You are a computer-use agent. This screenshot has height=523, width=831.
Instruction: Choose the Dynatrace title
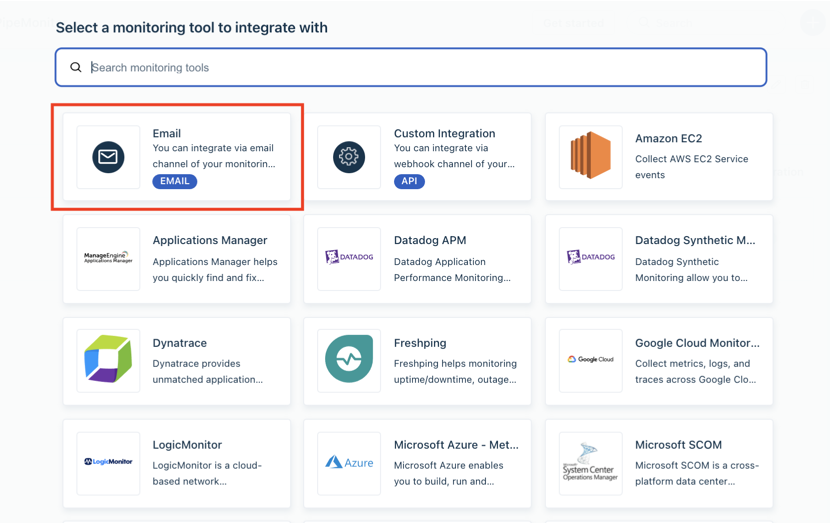[x=180, y=343]
